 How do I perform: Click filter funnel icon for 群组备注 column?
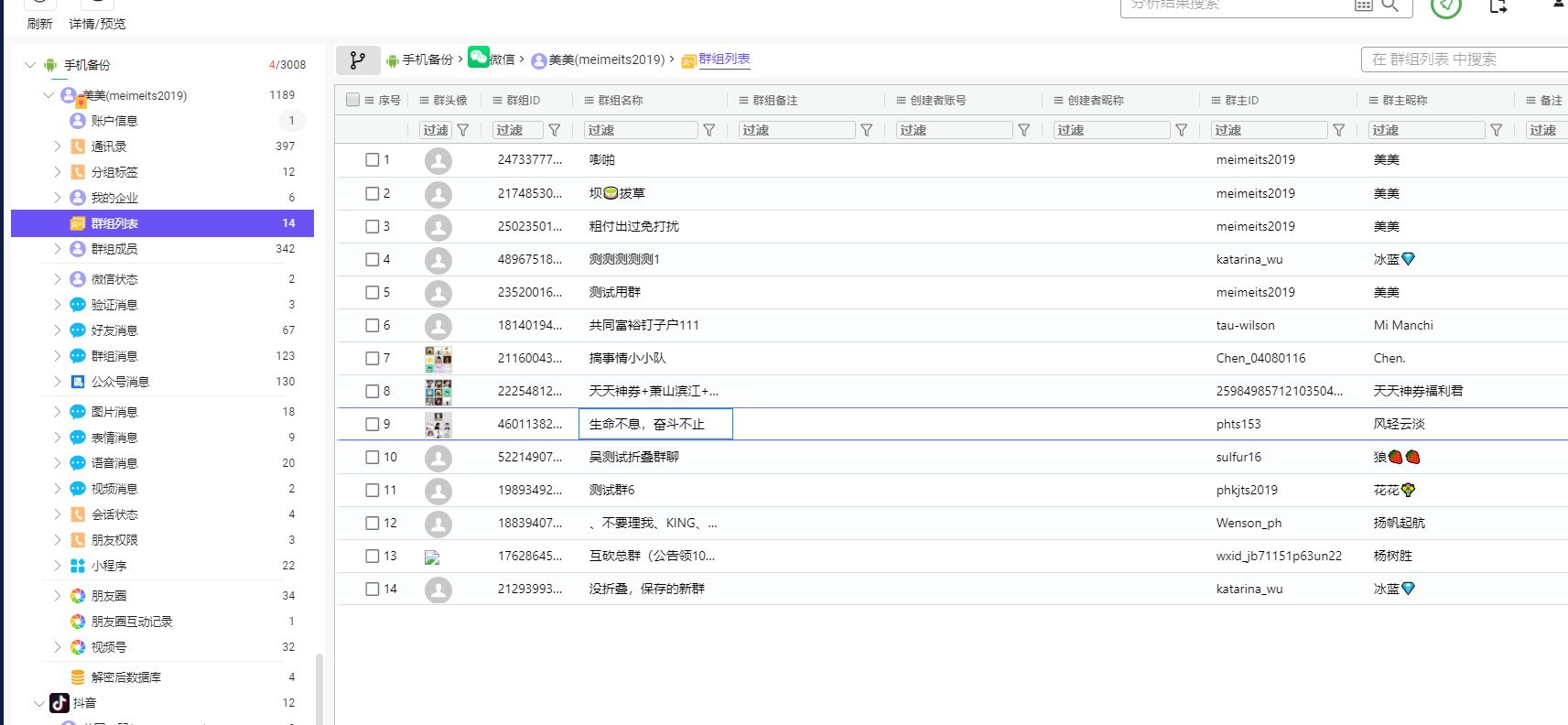tap(866, 130)
